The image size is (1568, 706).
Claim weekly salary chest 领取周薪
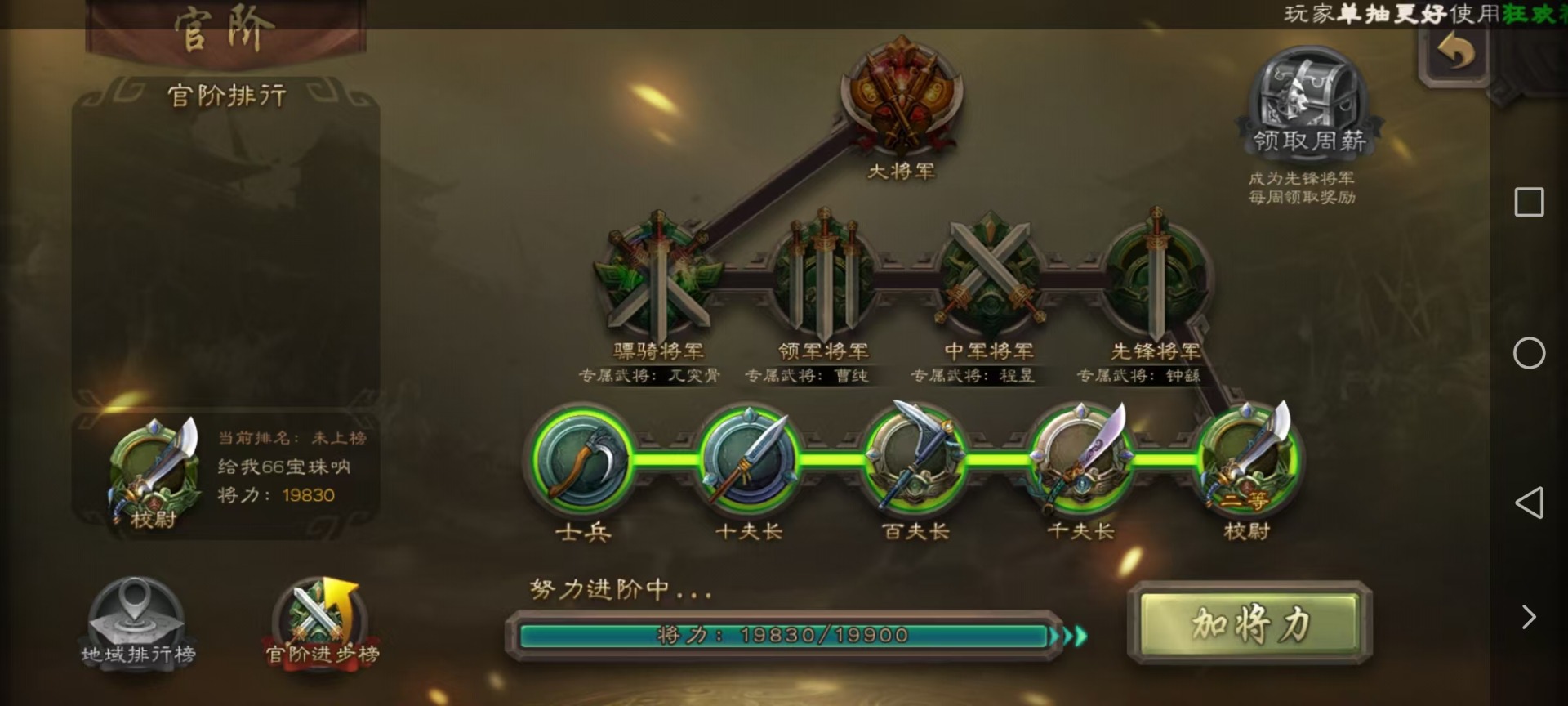(x=1308, y=101)
